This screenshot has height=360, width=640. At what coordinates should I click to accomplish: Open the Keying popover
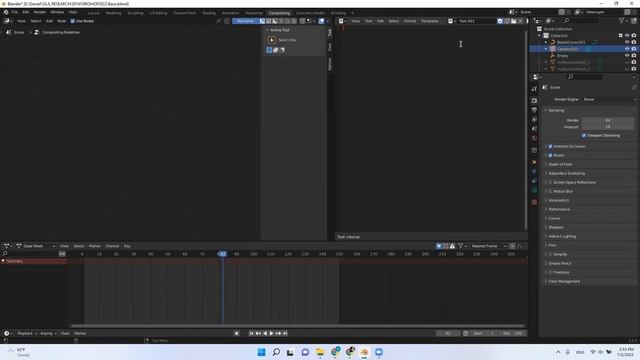click(x=48, y=333)
